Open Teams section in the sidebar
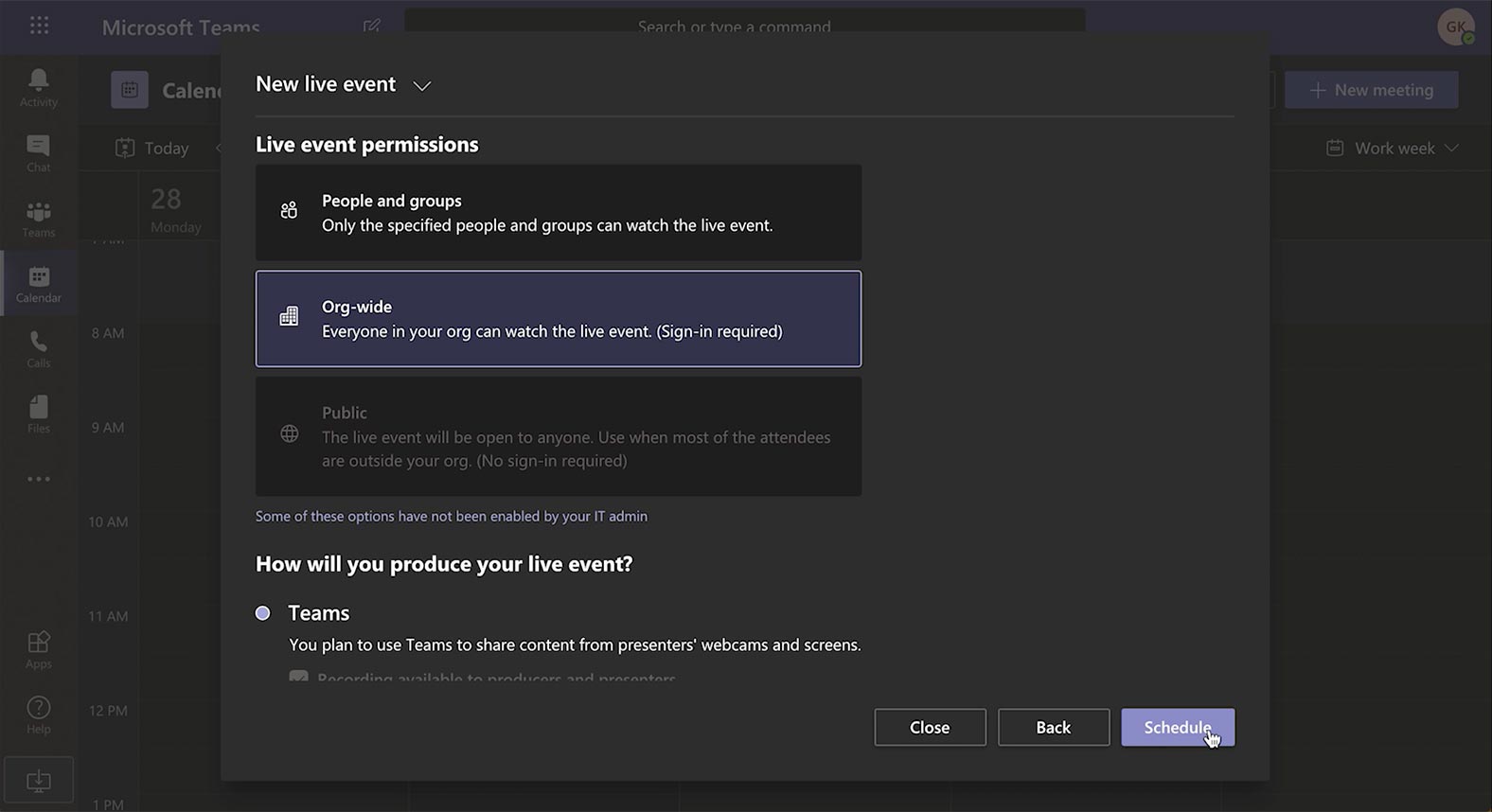Screen dimensions: 1492x812 click(x=39, y=219)
